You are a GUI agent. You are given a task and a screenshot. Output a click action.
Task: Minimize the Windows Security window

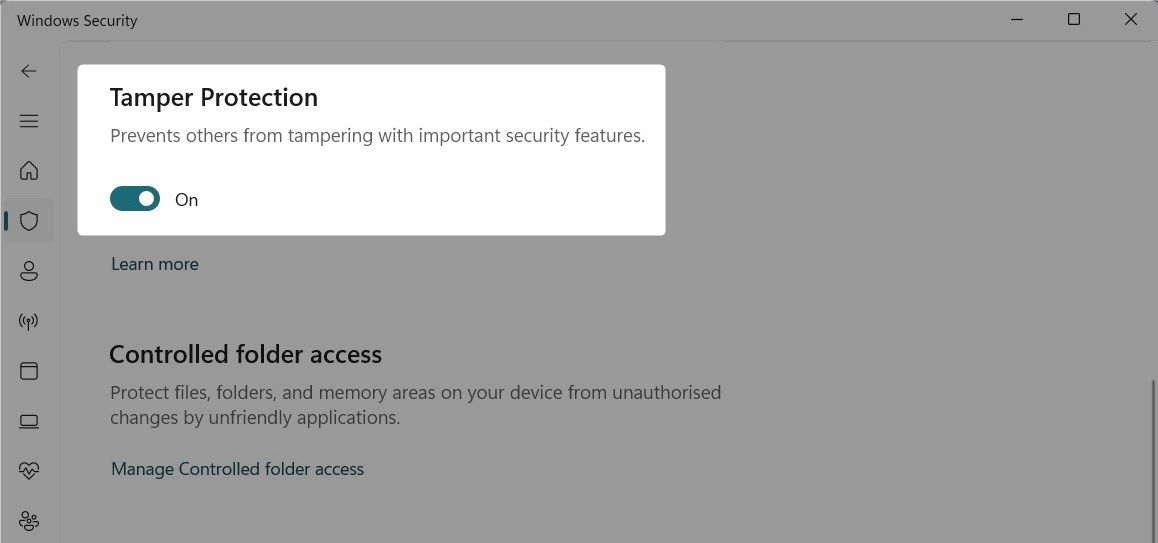1017,20
